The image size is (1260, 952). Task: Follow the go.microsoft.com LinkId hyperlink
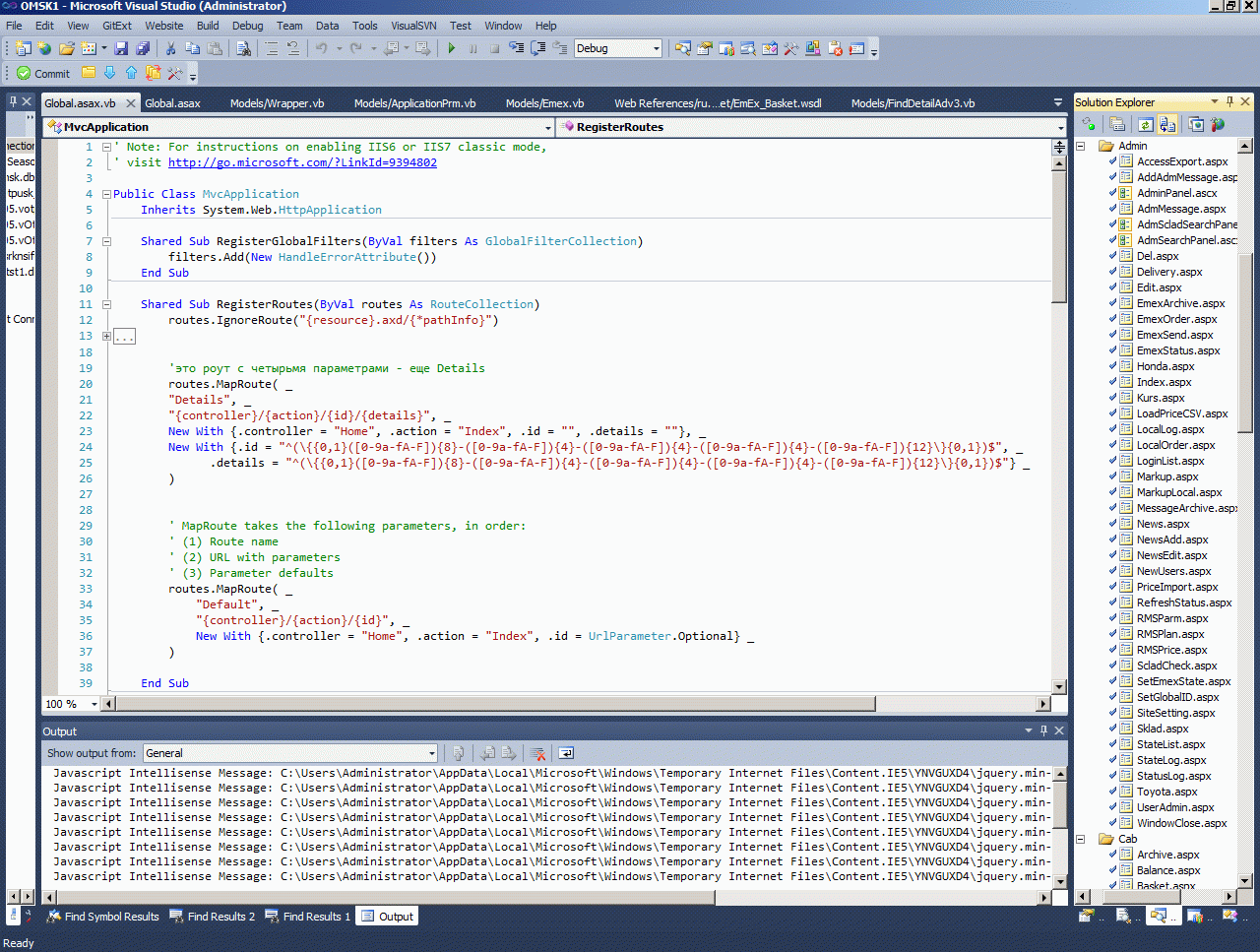[x=302, y=162]
